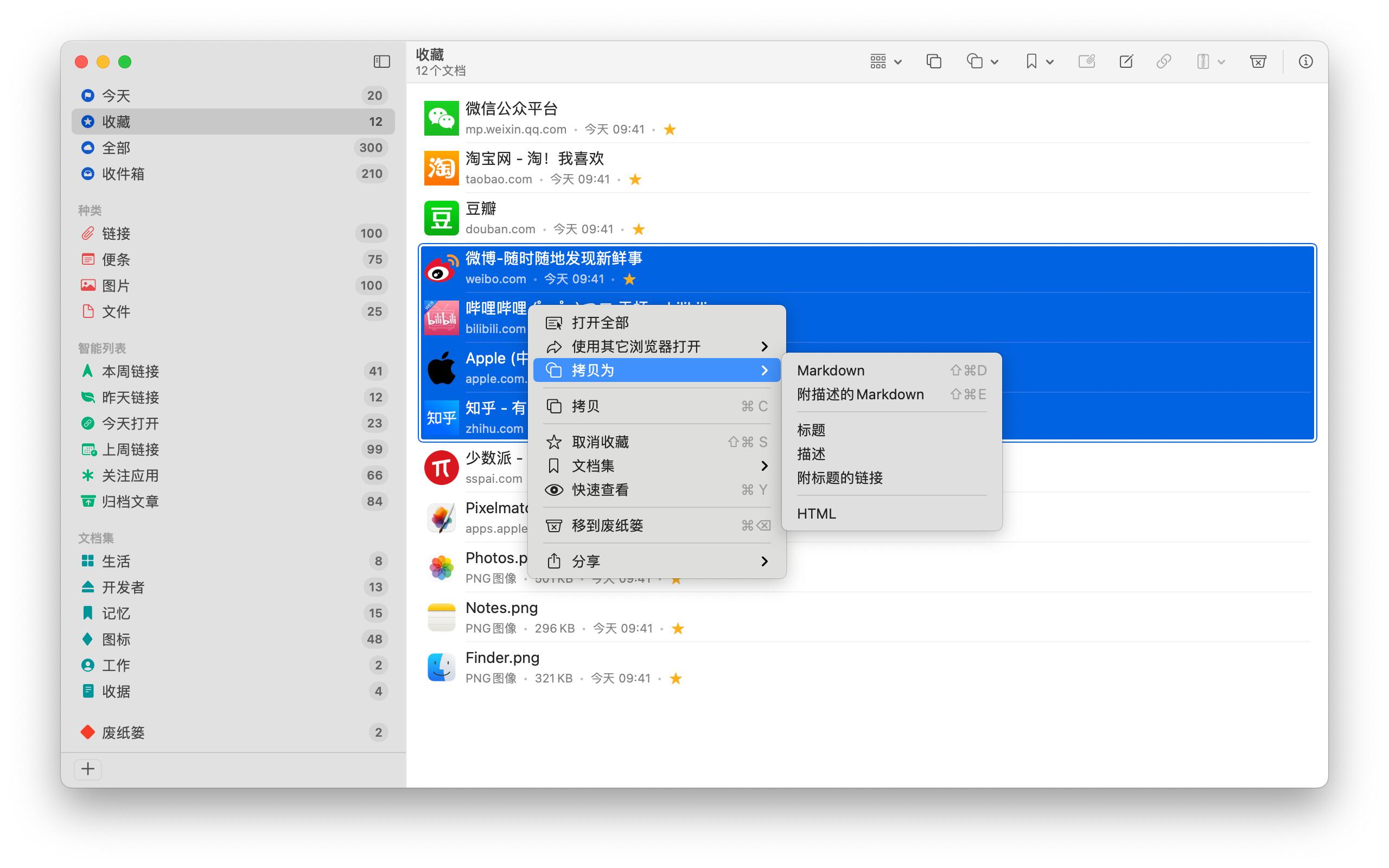Choose Markdown from the copy-as submenu

pyautogui.click(x=831, y=371)
